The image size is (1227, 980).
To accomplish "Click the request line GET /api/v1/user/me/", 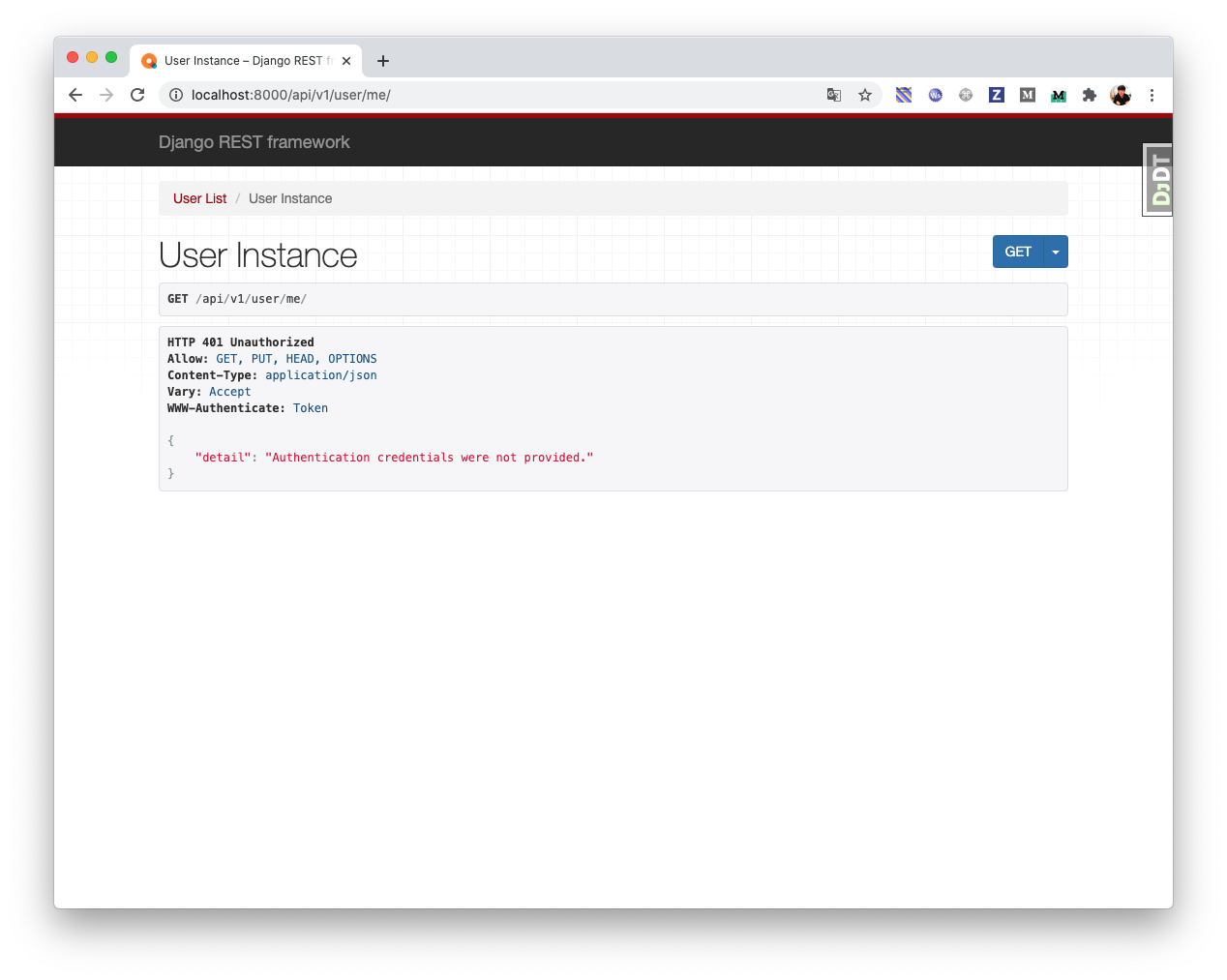I will click(237, 299).
